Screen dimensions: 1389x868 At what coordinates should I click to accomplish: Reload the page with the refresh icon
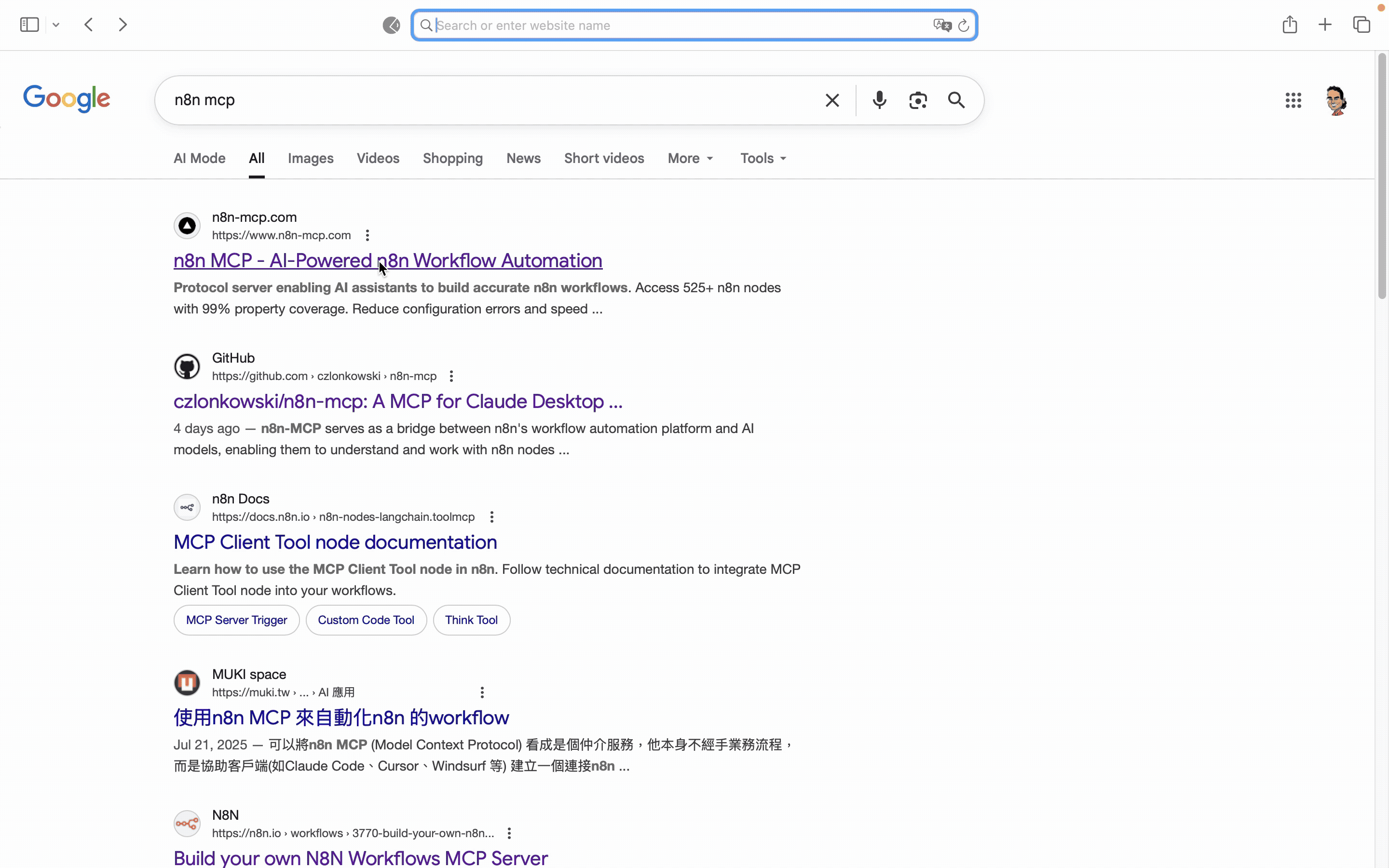click(x=964, y=25)
